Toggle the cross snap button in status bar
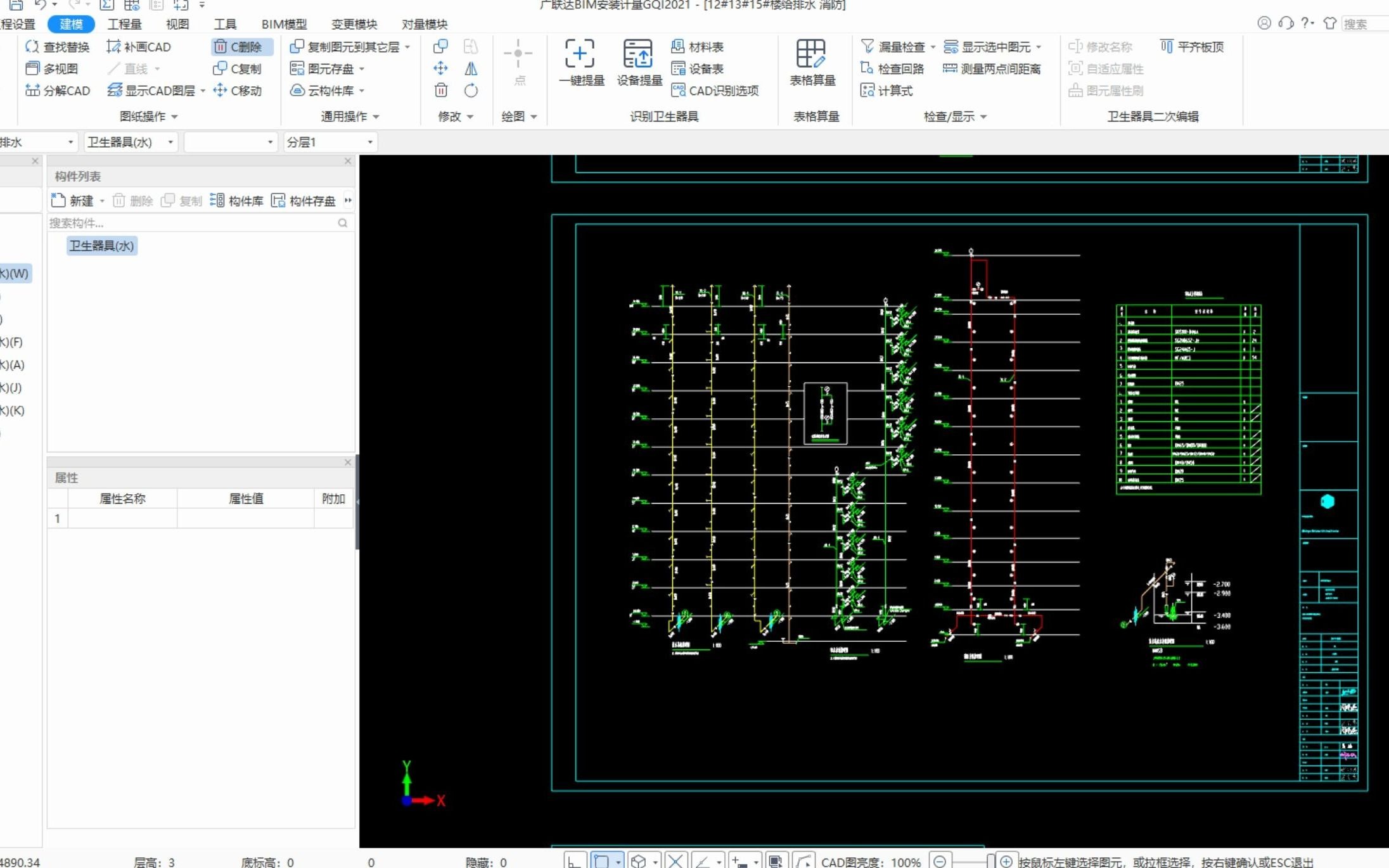The image size is (1389, 868). coord(675,861)
